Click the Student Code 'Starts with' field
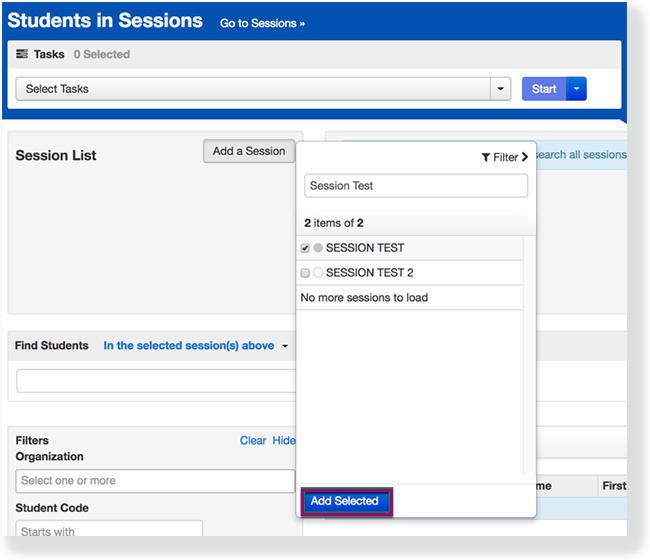Viewport: 650px width, 560px height. 109,531
